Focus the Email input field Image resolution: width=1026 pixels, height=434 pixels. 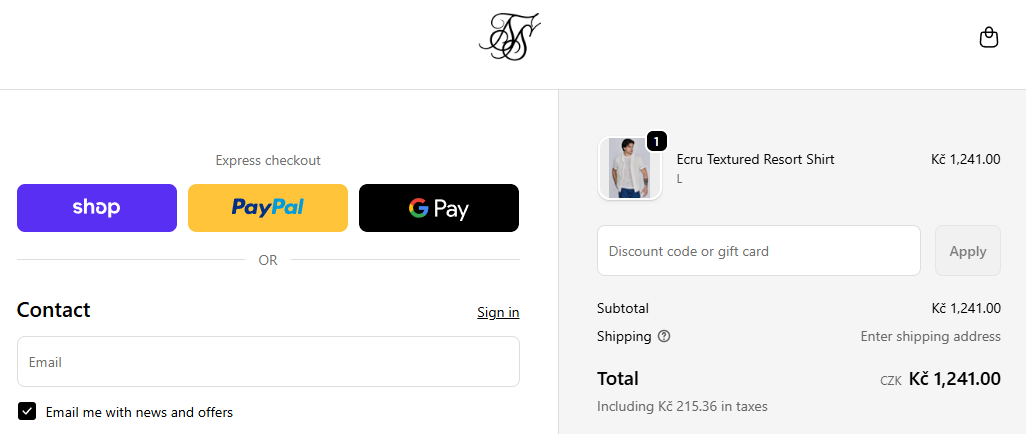(268, 362)
